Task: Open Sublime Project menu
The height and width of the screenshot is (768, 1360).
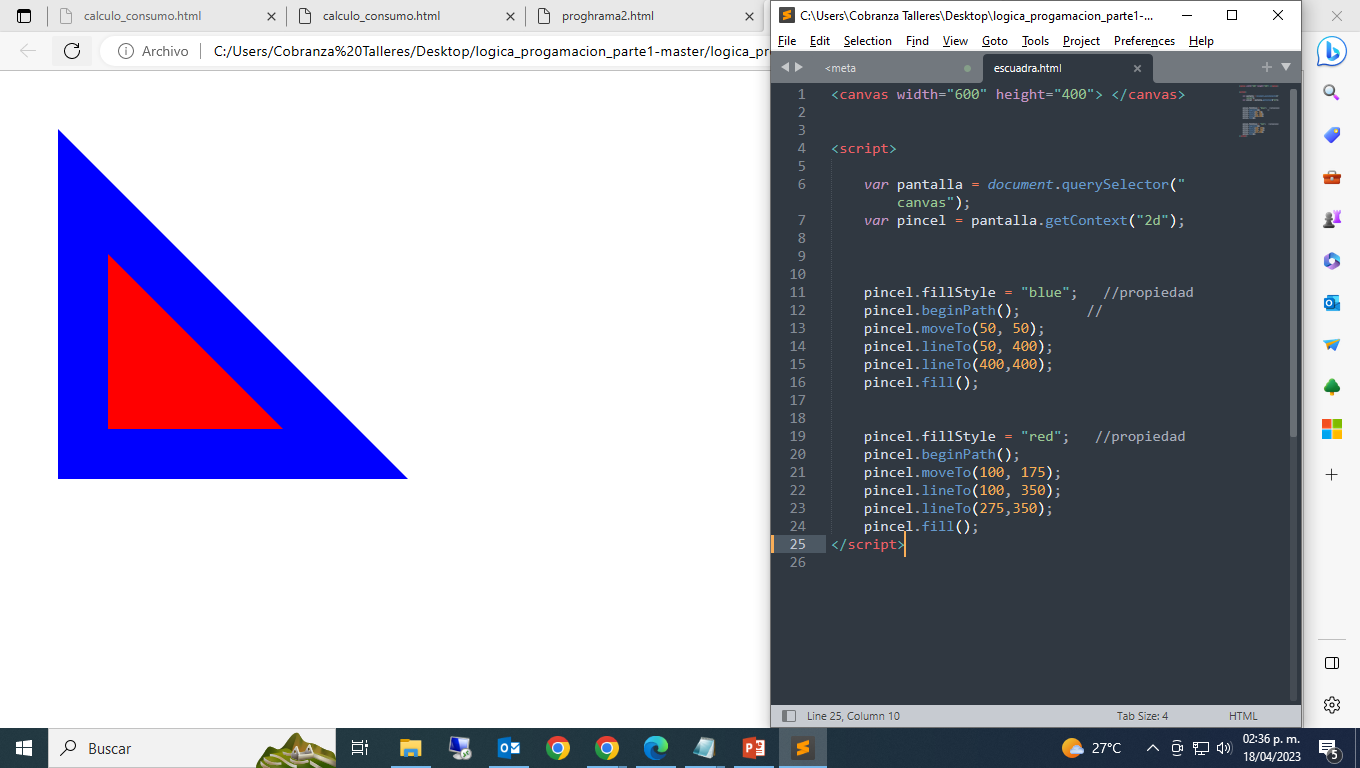Action: point(1081,41)
